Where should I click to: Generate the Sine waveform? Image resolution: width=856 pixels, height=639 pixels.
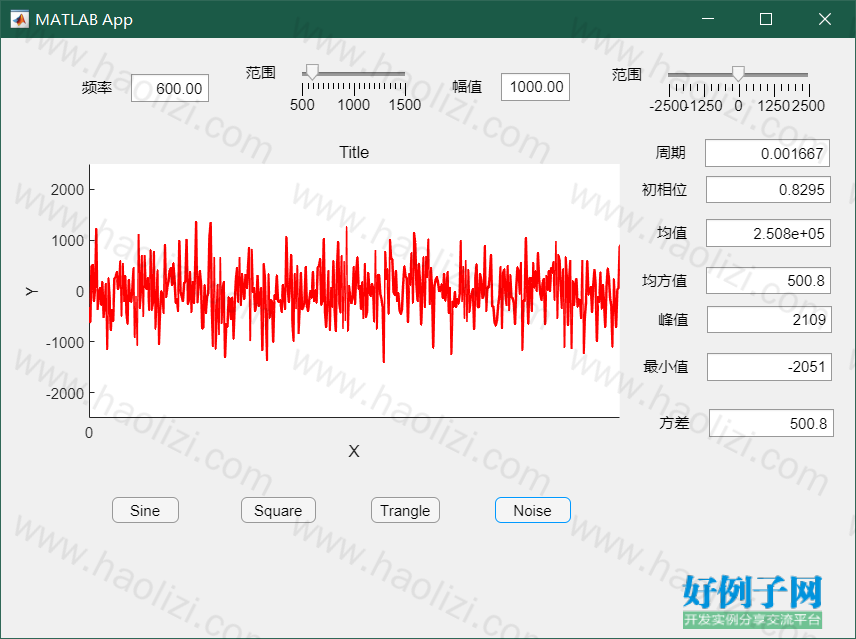(145, 510)
